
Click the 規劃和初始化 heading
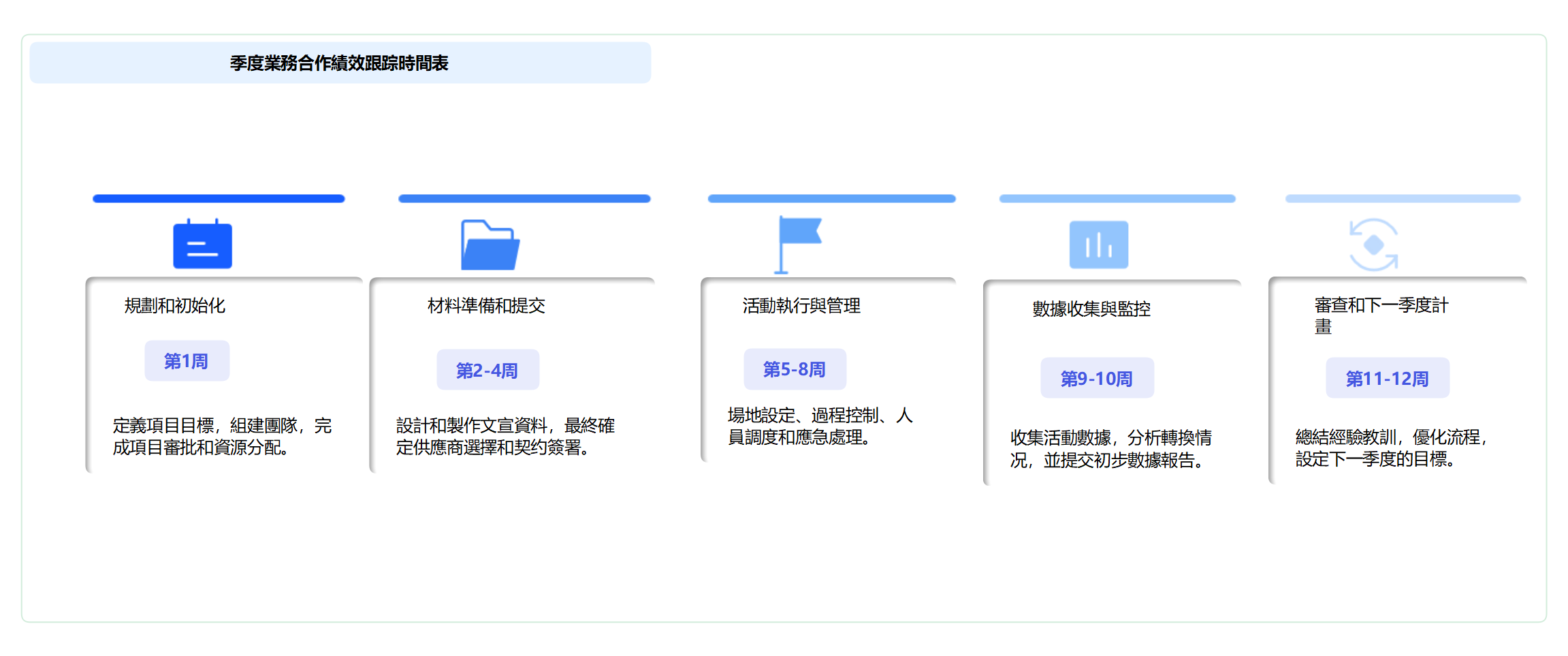[175, 306]
